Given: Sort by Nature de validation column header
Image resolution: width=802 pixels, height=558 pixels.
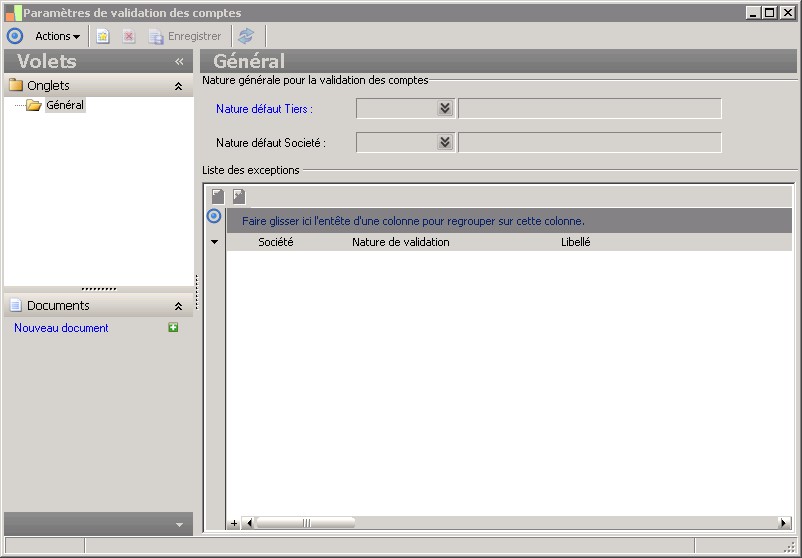Looking at the screenshot, I should pyautogui.click(x=400, y=242).
